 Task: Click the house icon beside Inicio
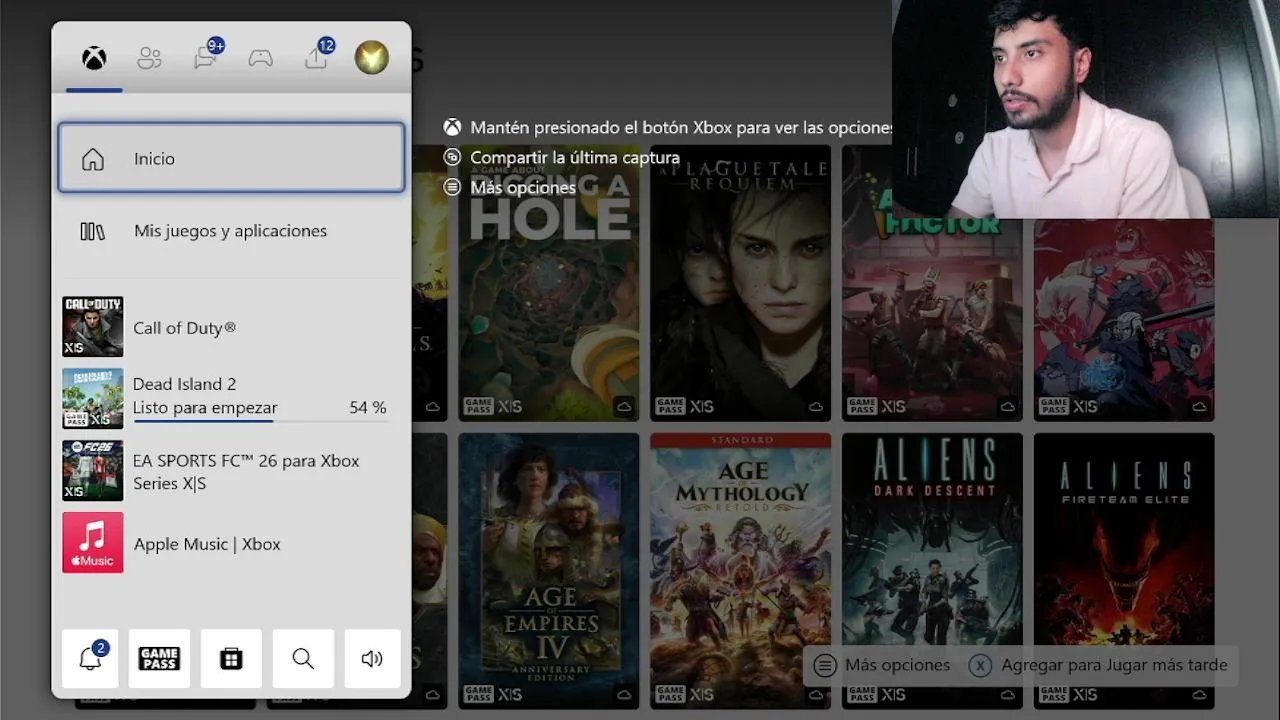pos(93,159)
